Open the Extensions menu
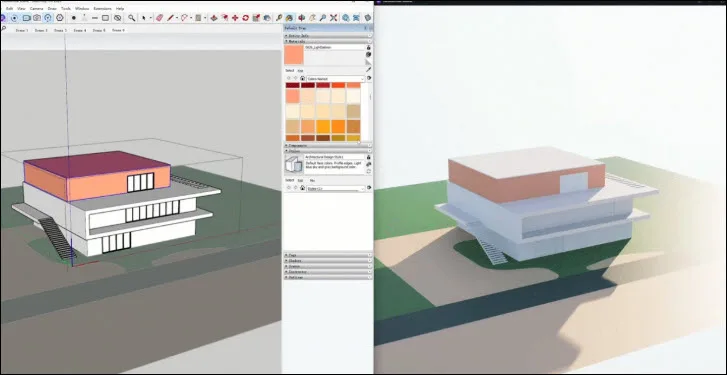The width and height of the screenshot is (727, 375). 102,8
